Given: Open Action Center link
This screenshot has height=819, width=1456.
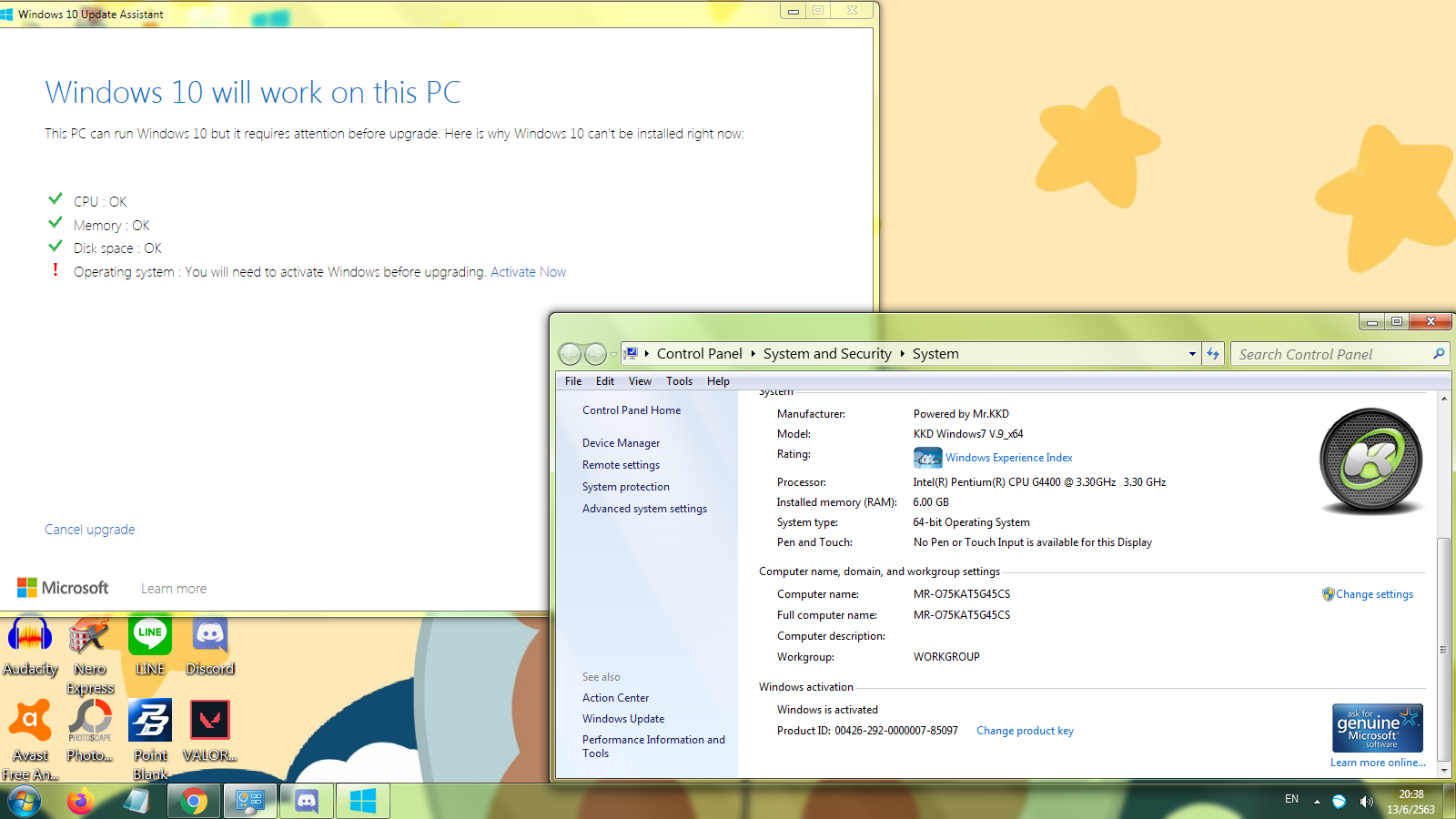Looking at the screenshot, I should 616,698.
